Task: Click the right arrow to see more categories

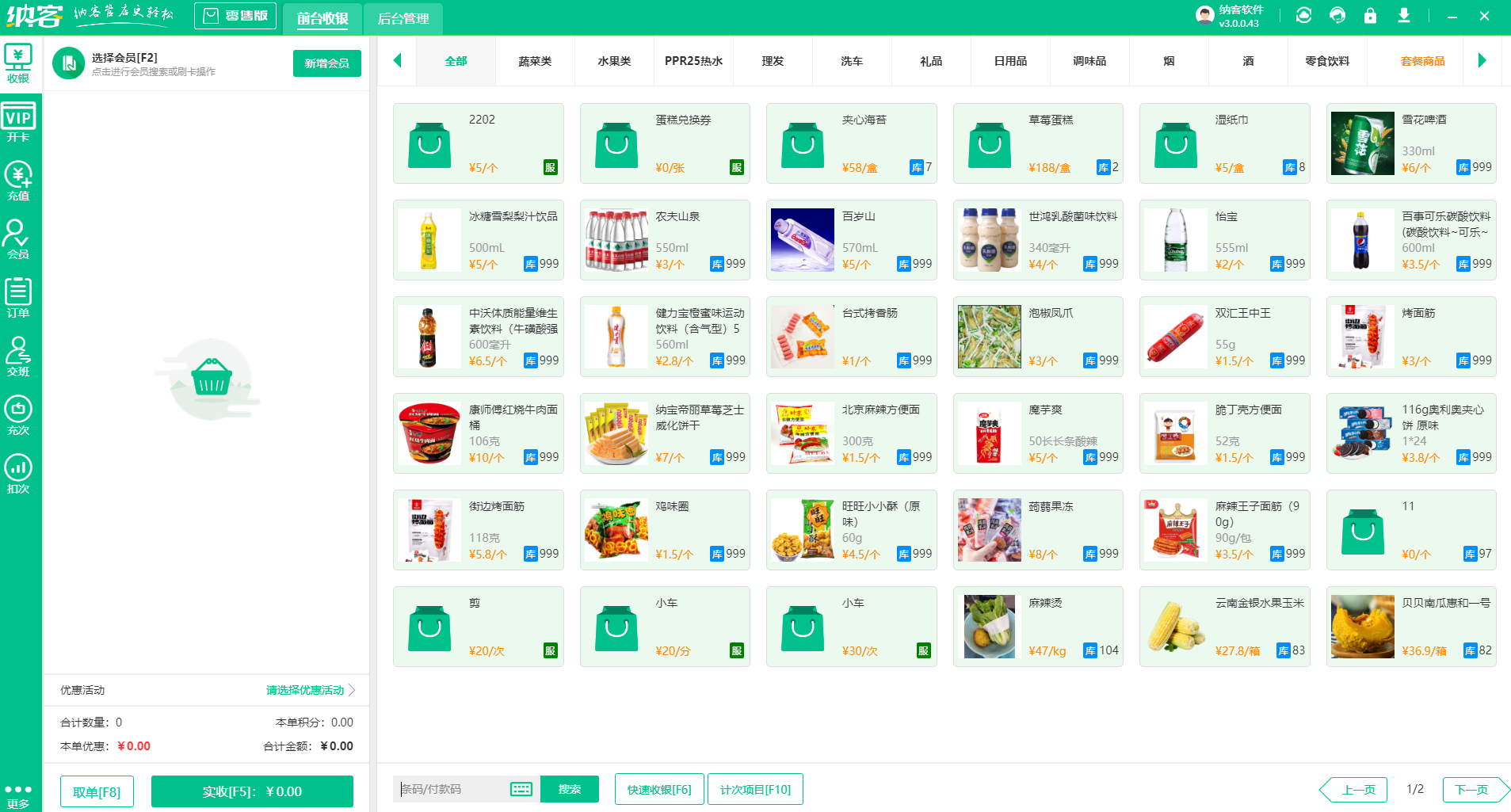Action: click(1482, 61)
